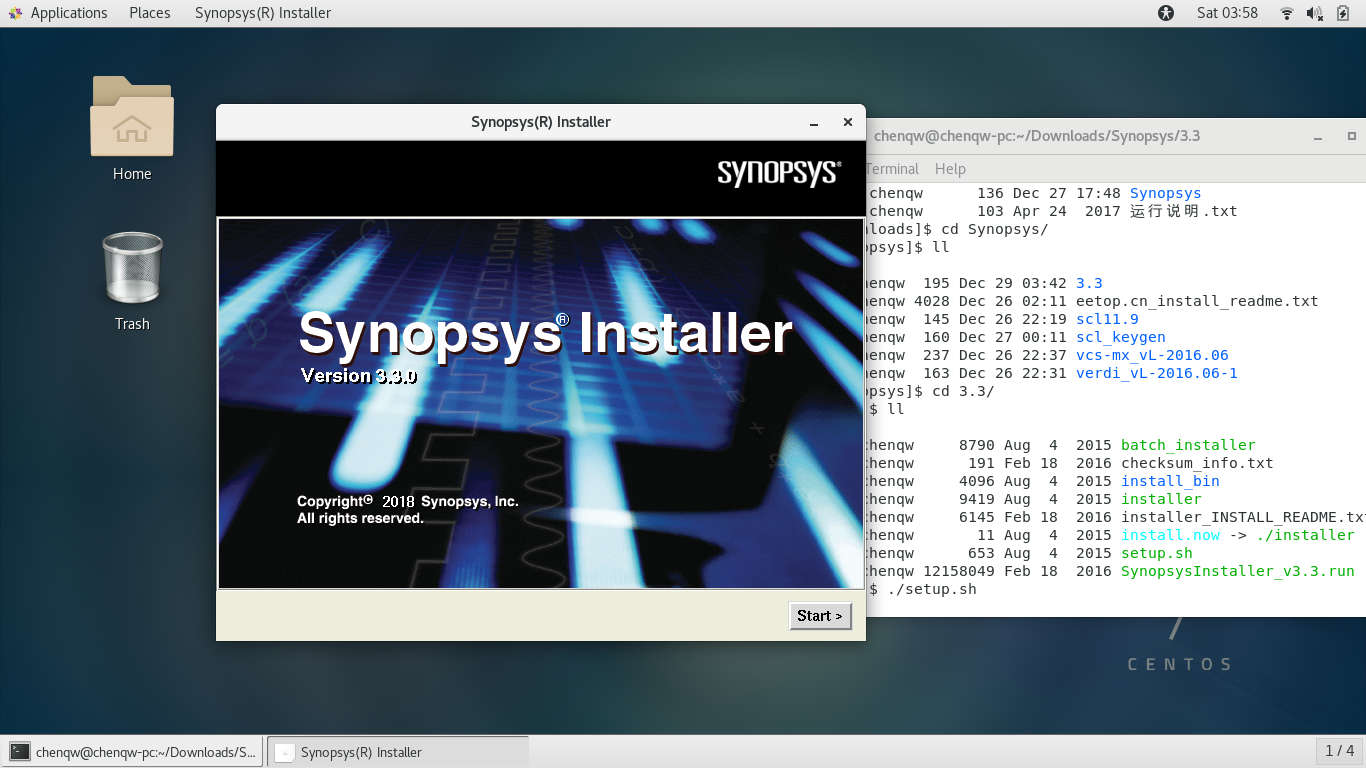
Task: Click the 'cd Synopsys/' command line in the terminal
Action: click(x=994, y=229)
